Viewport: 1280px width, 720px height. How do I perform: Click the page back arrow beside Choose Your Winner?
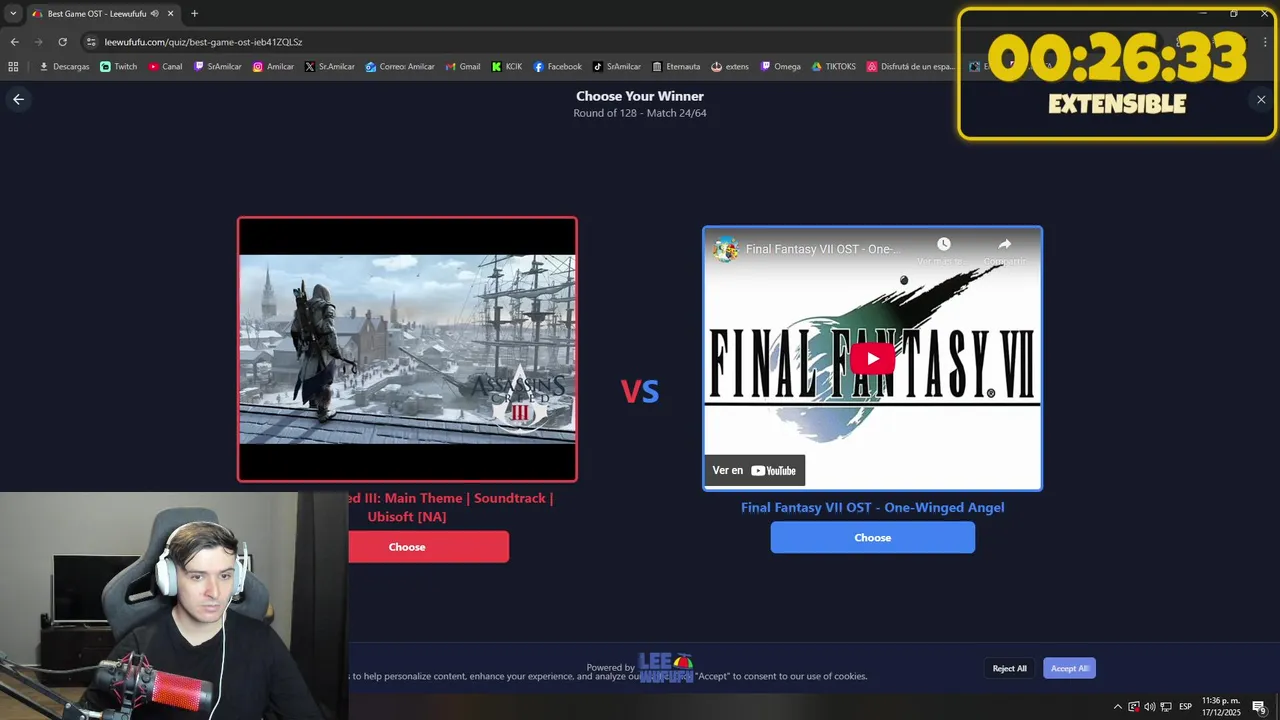[x=18, y=99]
